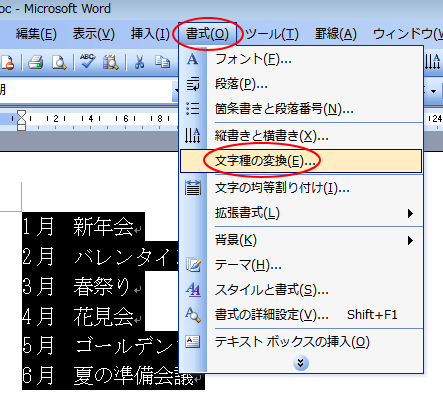Click the paragraph menu icon
Viewport: 443px width, 402px height.
coord(193,84)
